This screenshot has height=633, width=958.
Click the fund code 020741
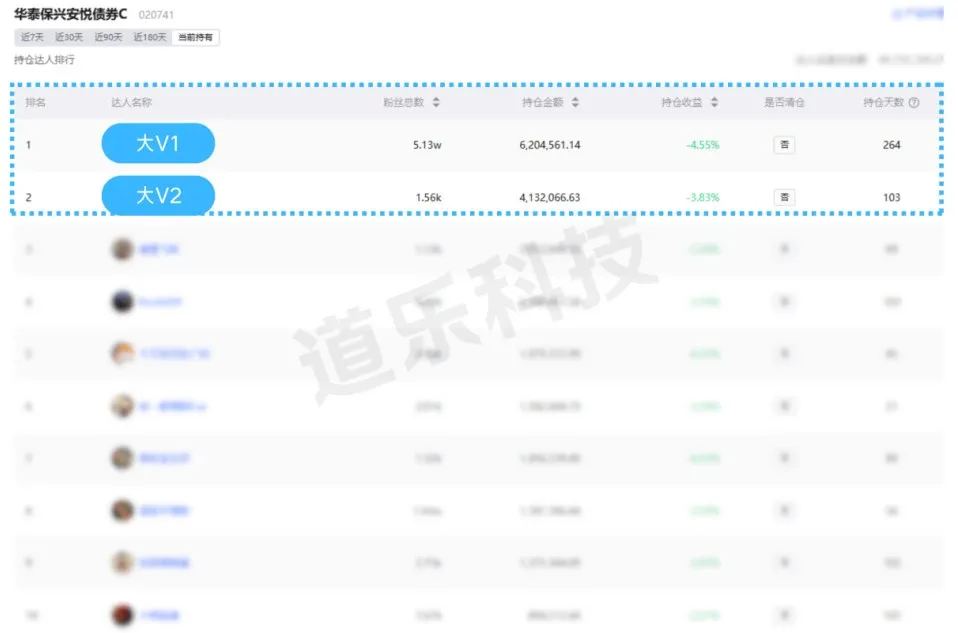[155, 16]
